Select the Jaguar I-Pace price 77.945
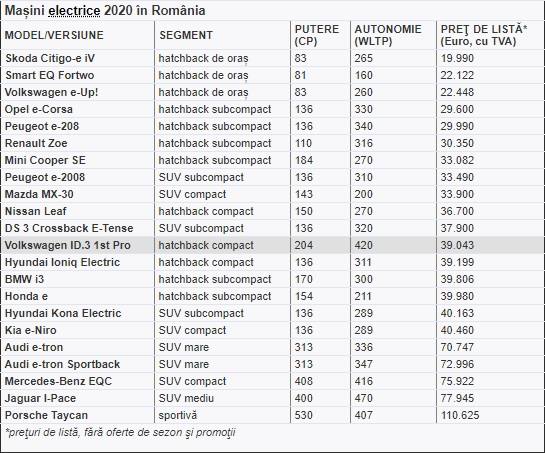Image resolution: width=545 pixels, height=453 pixels. click(457, 398)
